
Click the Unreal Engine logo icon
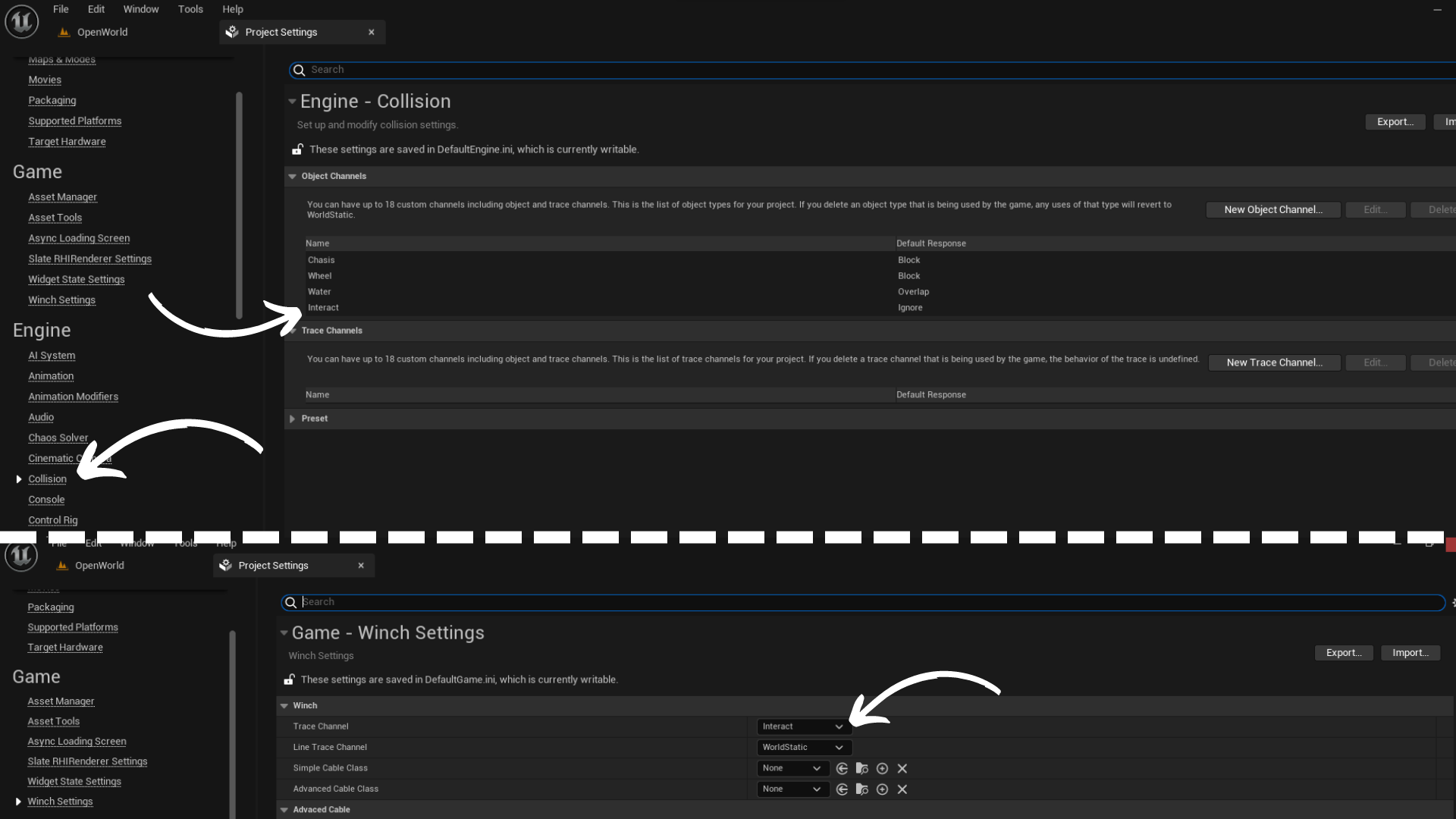(21, 21)
